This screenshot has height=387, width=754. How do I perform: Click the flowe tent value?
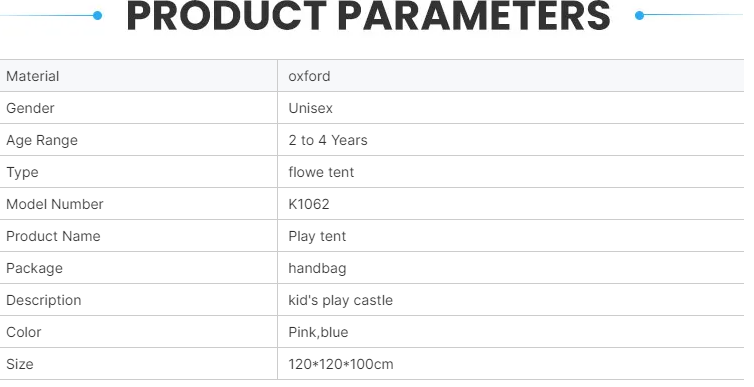[321, 172]
